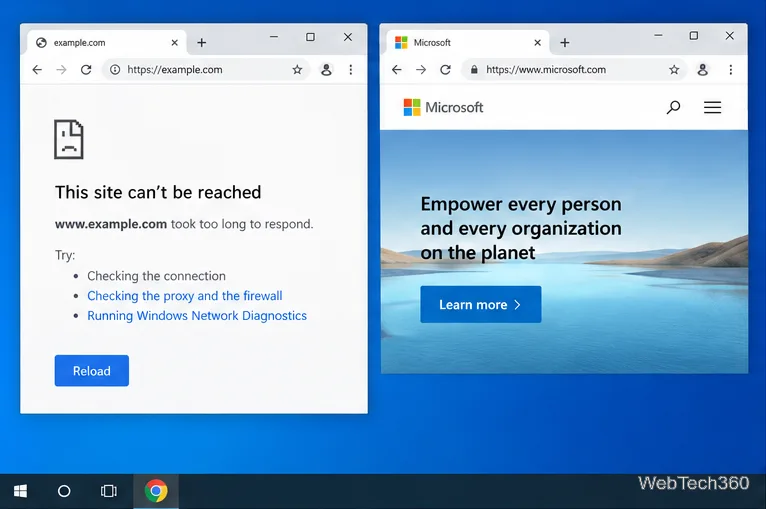
Task: Open the hamburger menu on Microsoft page
Action: pyautogui.click(x=712, y=107)
